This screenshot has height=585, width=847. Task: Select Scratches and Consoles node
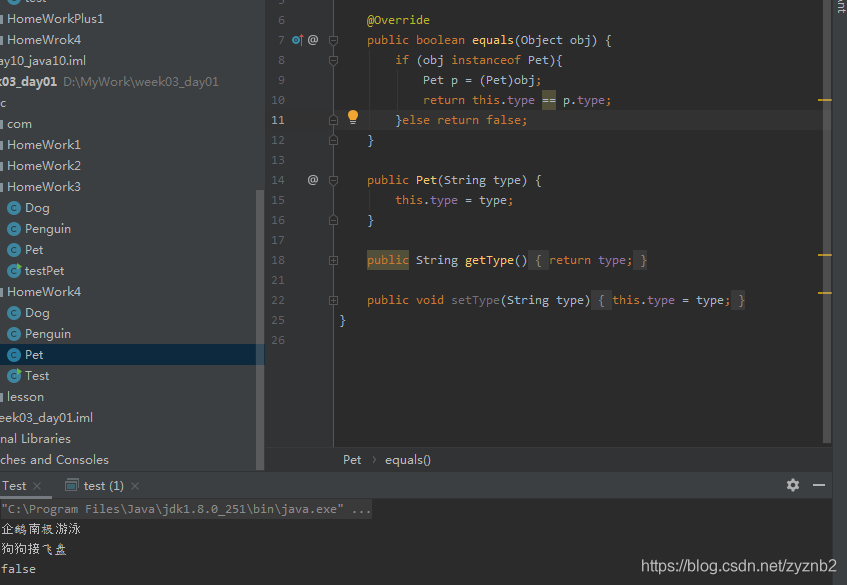tap(55, 460)
